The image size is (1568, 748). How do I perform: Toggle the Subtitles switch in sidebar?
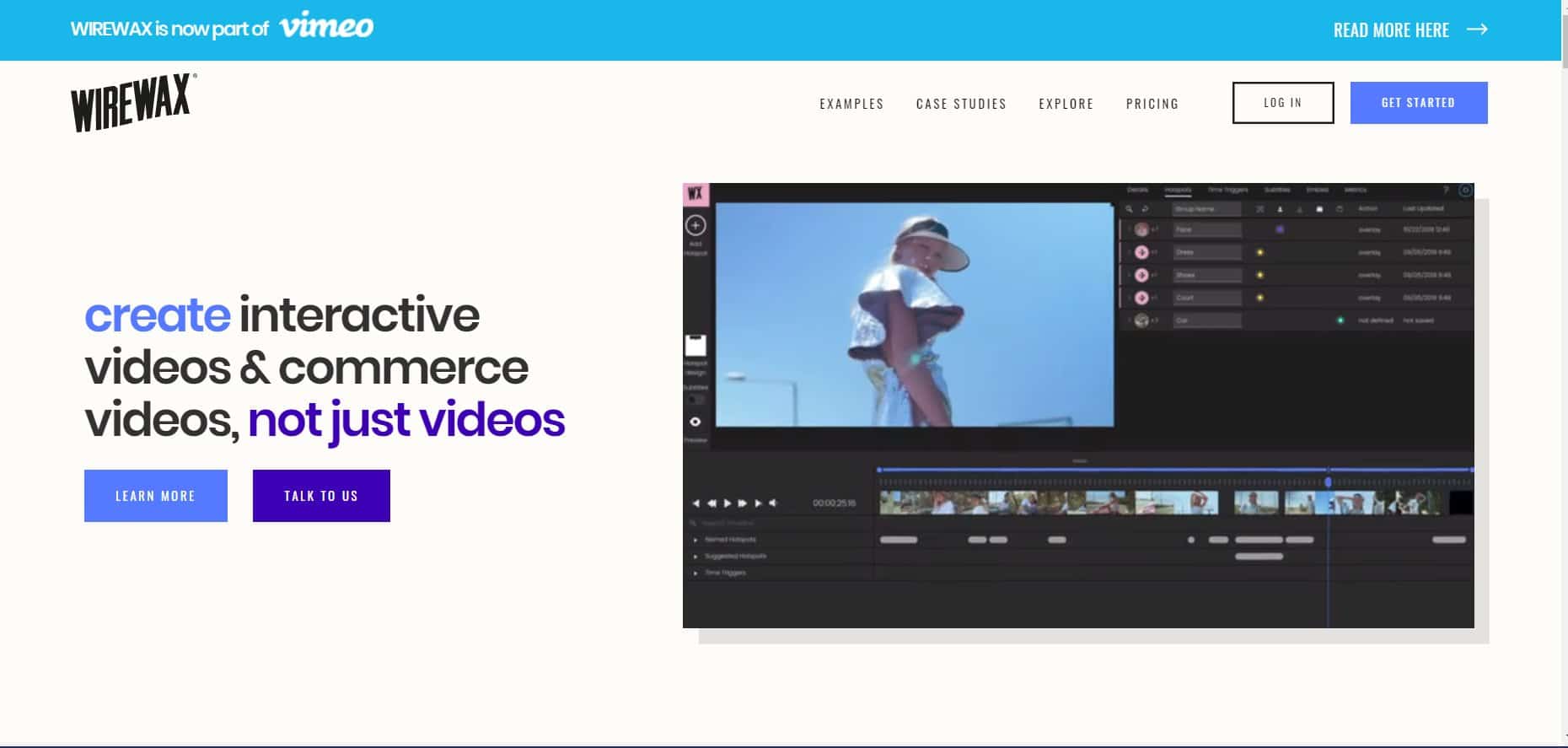pyautogui.click(x=695, y=399)
